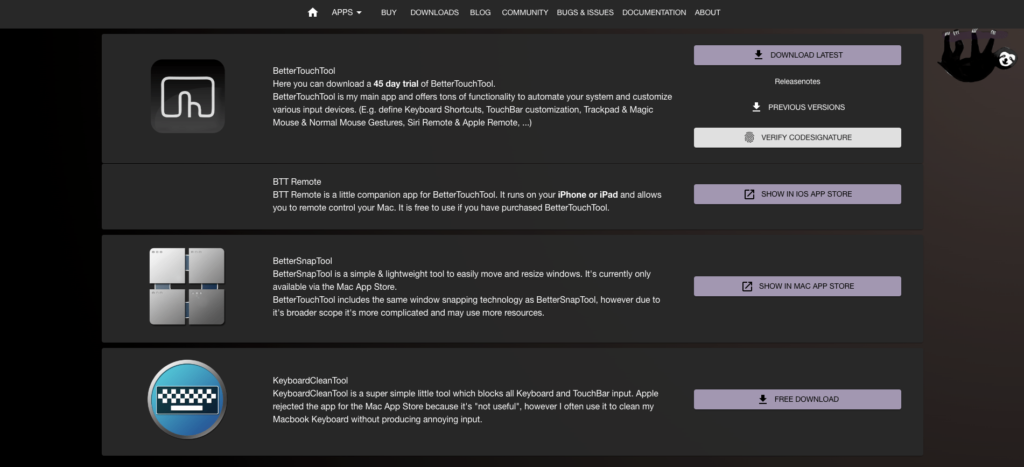This screenshot has width=1024, height=467.
Task: Go to the DOWNLOADS menu item
Action: [434, 12]
